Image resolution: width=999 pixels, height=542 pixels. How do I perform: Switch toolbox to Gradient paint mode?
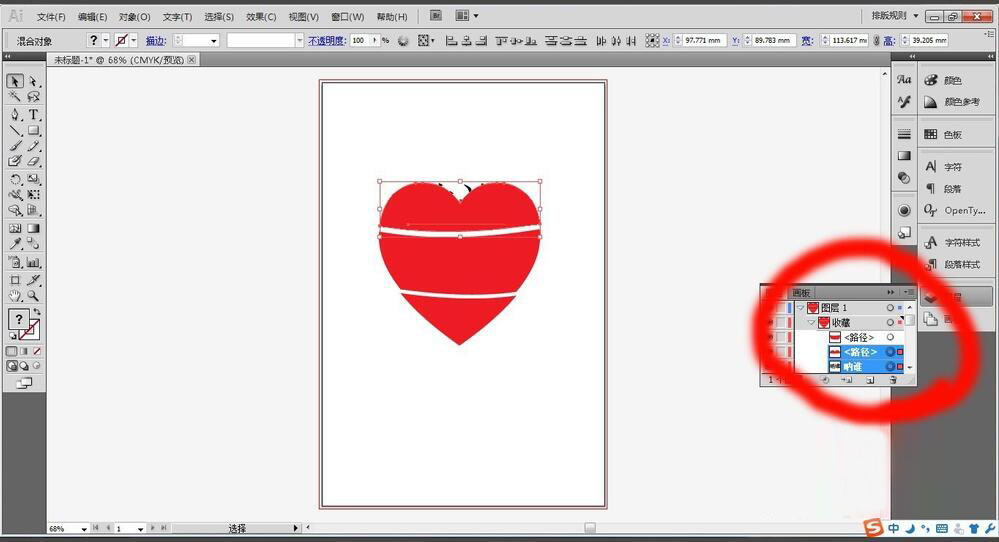click(24, 351)
